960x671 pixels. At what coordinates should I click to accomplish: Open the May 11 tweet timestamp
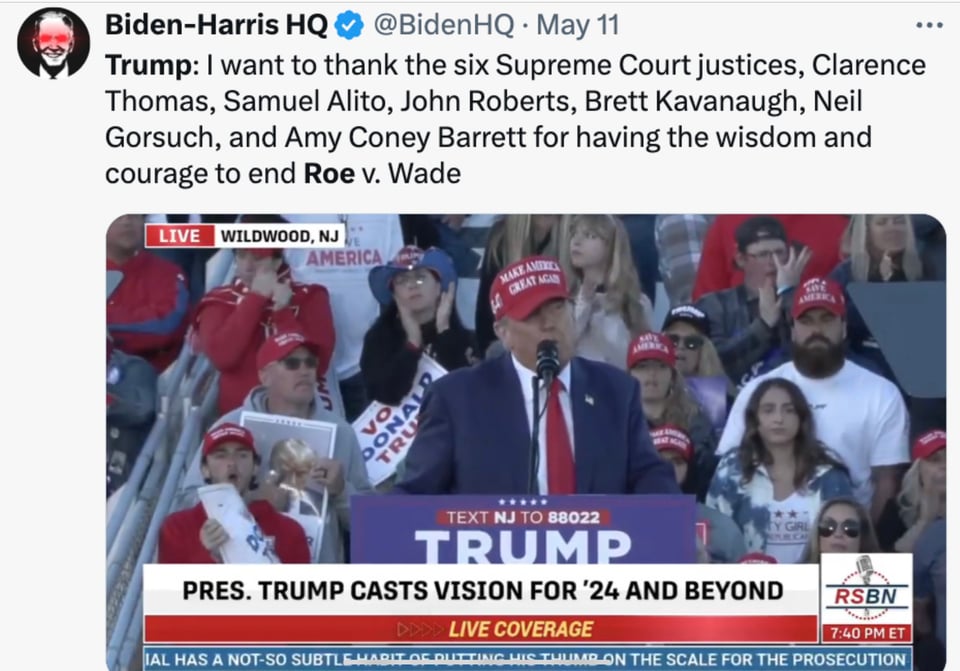pos(578,25)
